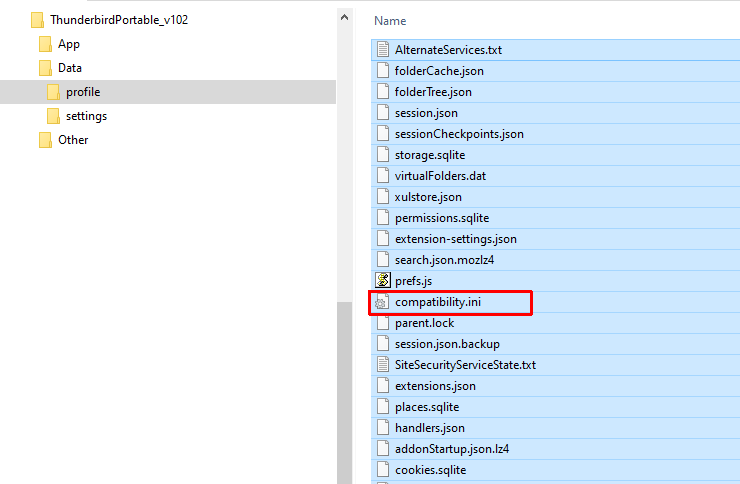Click the AlternateServices.txt text file icon
Screen dimensions: 740x484
[x=383, y=50]
